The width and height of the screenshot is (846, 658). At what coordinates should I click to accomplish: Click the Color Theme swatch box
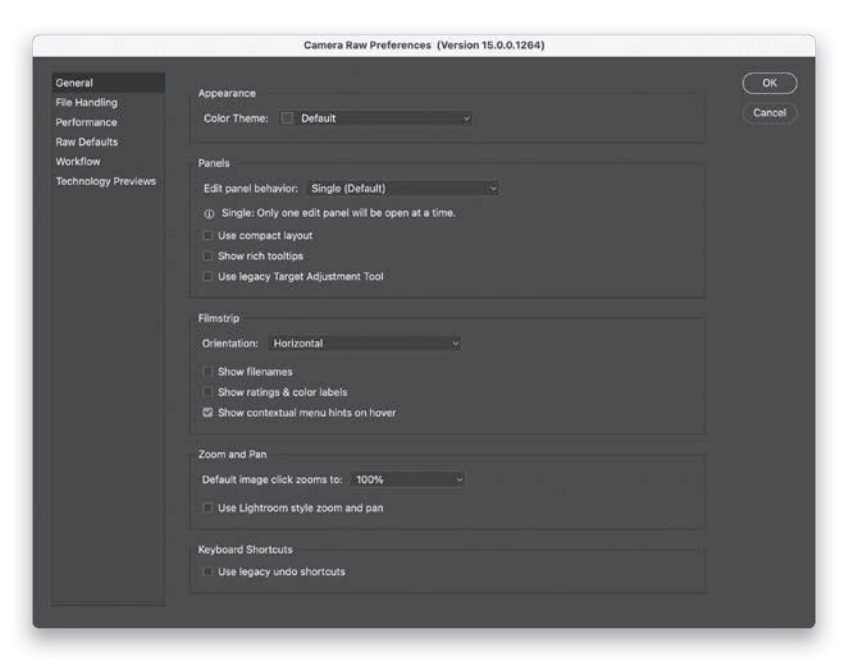pyautogui.click(x=287, y=118)
